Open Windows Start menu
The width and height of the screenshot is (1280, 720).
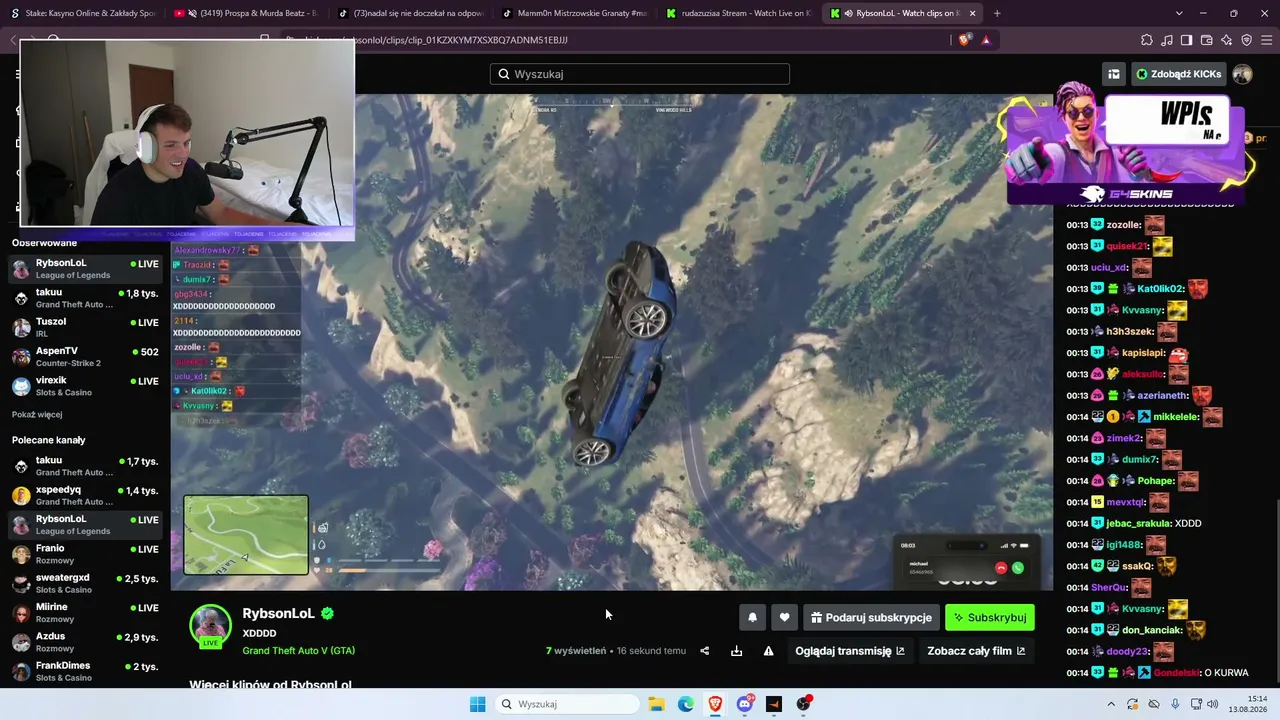click(x=478, y=704)
